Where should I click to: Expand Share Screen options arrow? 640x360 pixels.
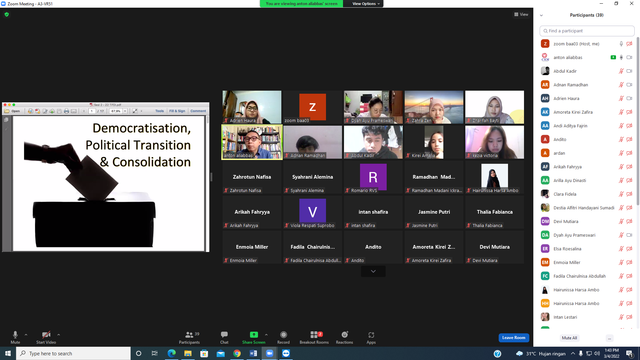pyautogui.click(x=266, y=335)
